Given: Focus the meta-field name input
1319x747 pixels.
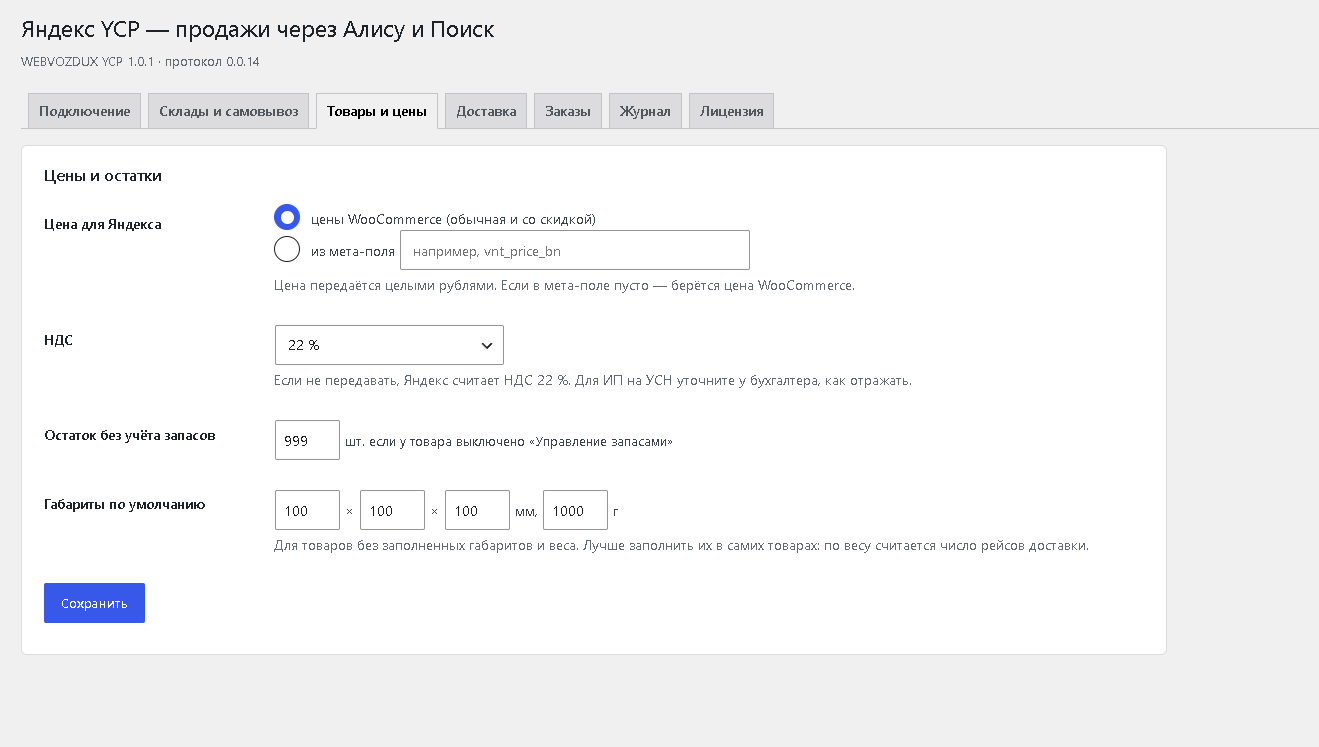Looking at the screenshot, I should click(x=575, y=250).
